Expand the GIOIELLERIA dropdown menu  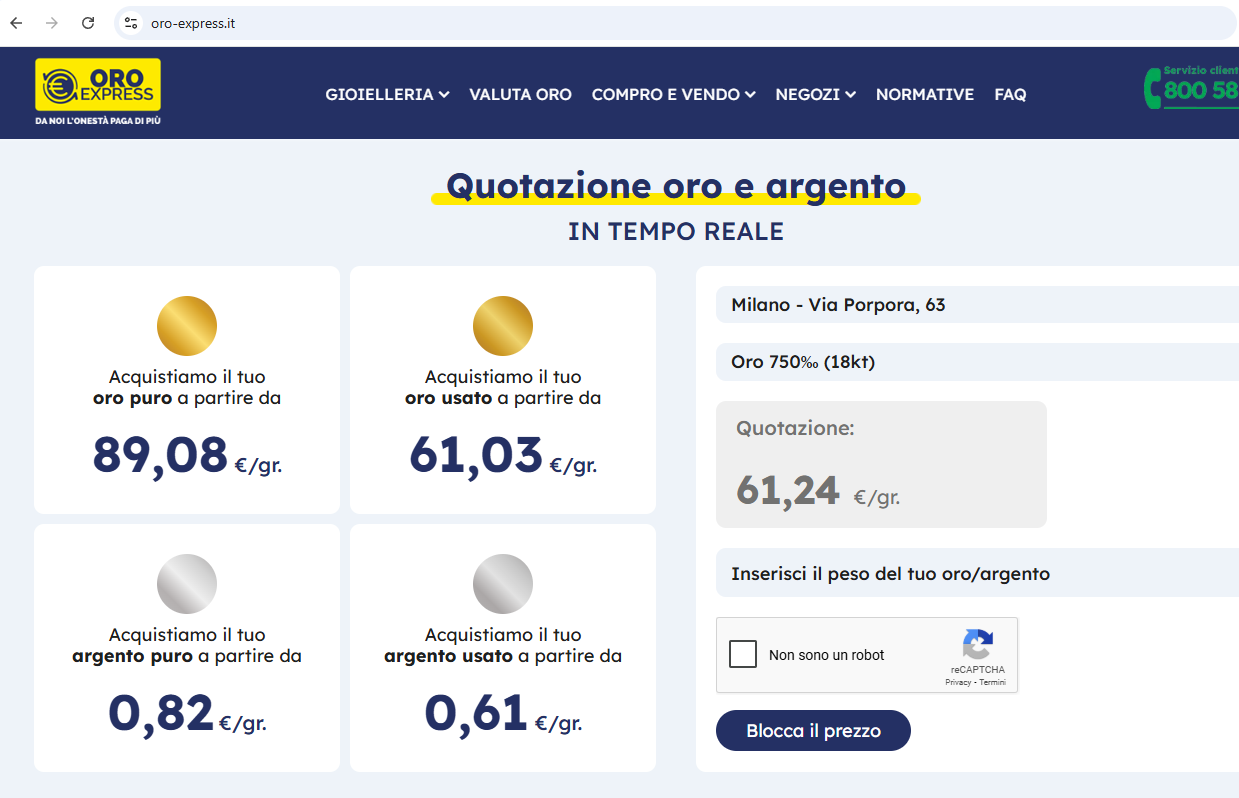(x=387, y=94)
